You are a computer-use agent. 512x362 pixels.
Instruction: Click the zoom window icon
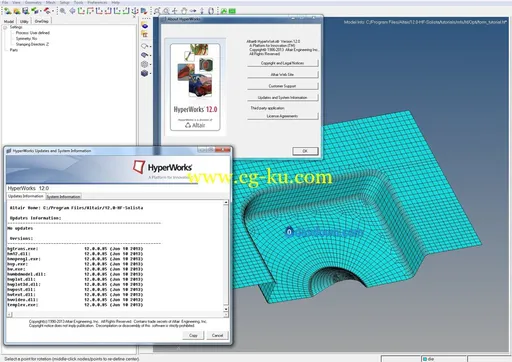[x=157, y=11]
